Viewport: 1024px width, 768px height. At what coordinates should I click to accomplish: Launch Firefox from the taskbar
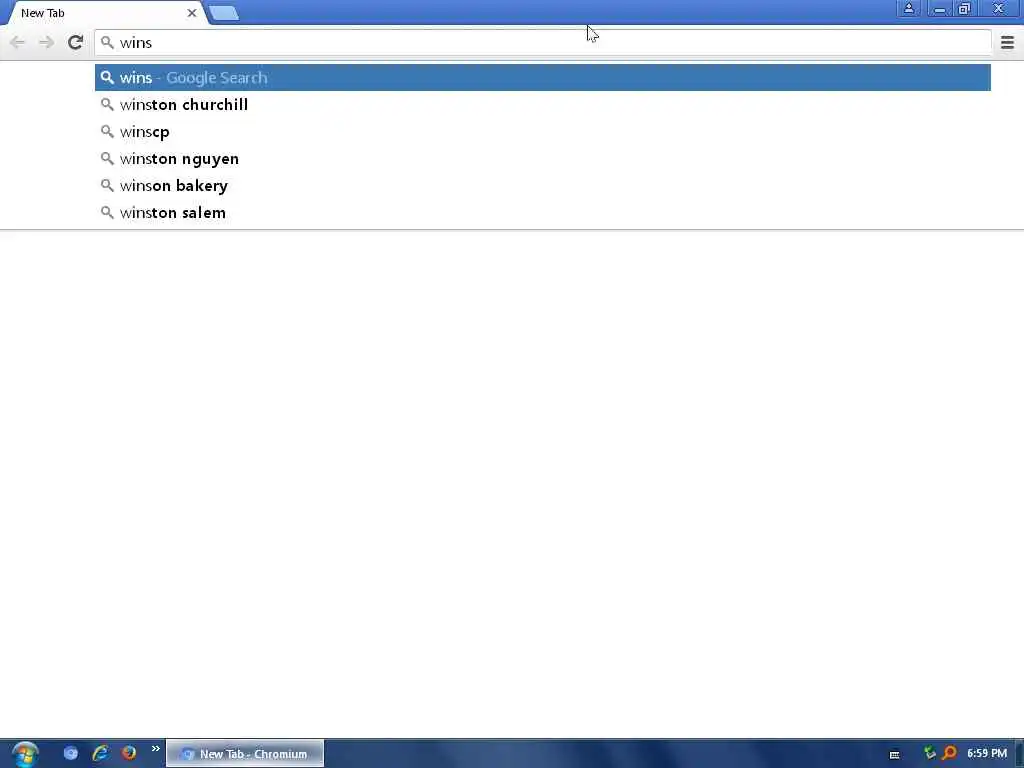tap(129, 753)
